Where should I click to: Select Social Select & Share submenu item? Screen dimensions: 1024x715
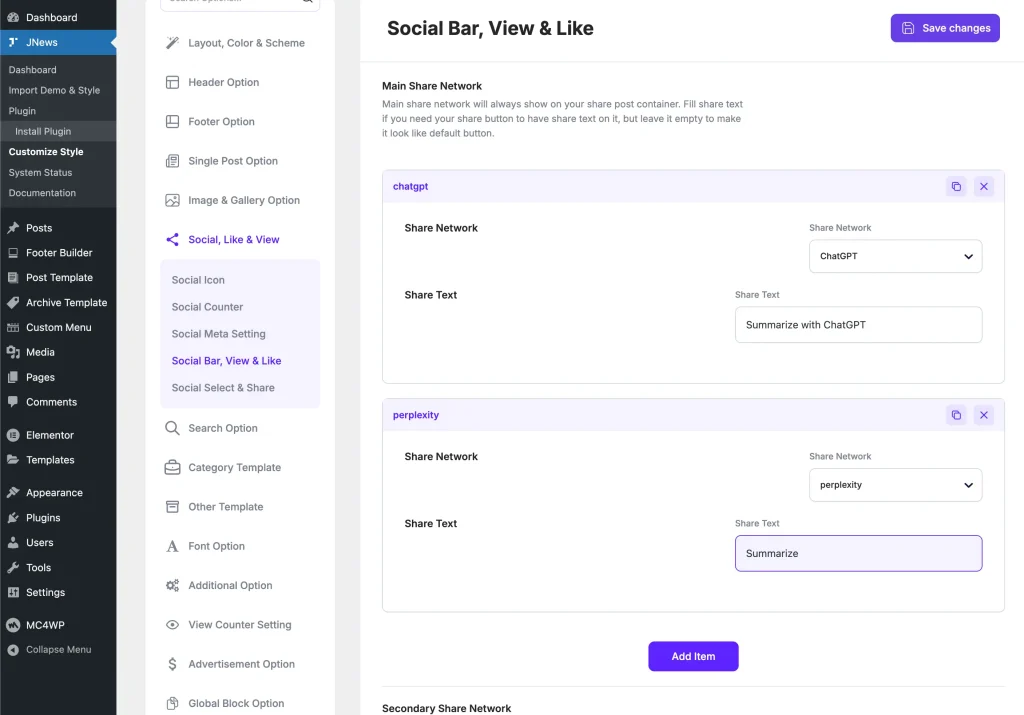(223, 388)
